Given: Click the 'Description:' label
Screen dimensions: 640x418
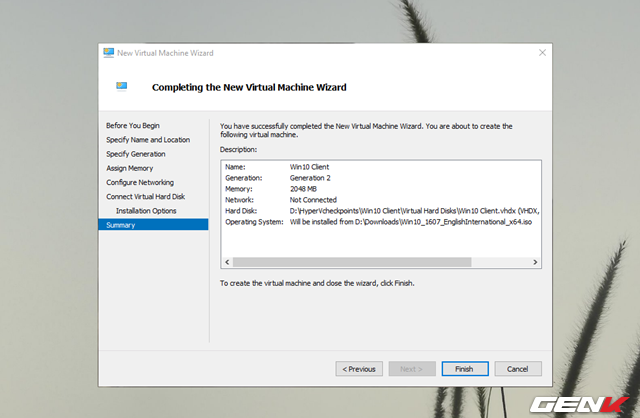Looking at the screenshot, I should [238, 149].
